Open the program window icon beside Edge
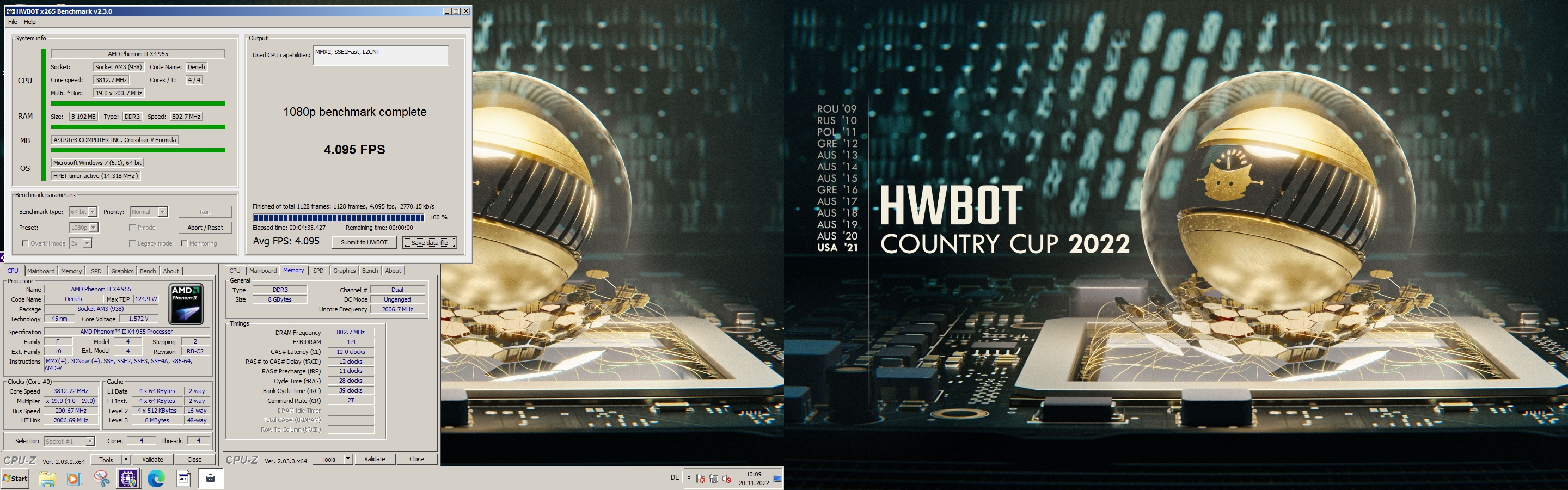Image resolution: width=1568 pixels, height=490 pixels. click(183, 479)
